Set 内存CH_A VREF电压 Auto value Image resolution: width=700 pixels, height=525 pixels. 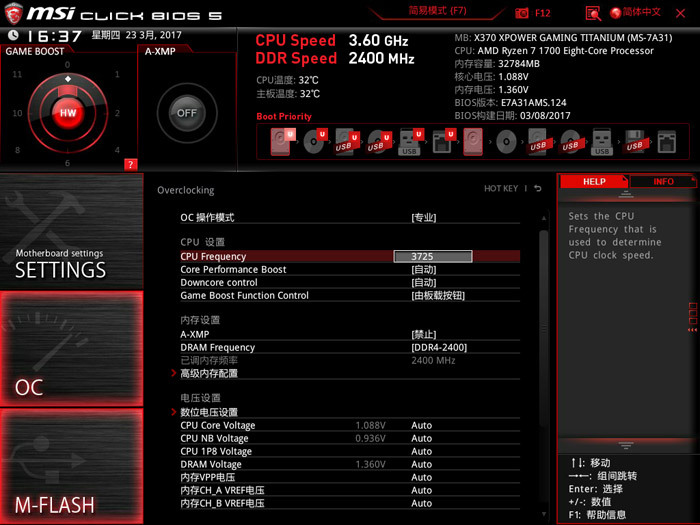click(x=421, y=490)
